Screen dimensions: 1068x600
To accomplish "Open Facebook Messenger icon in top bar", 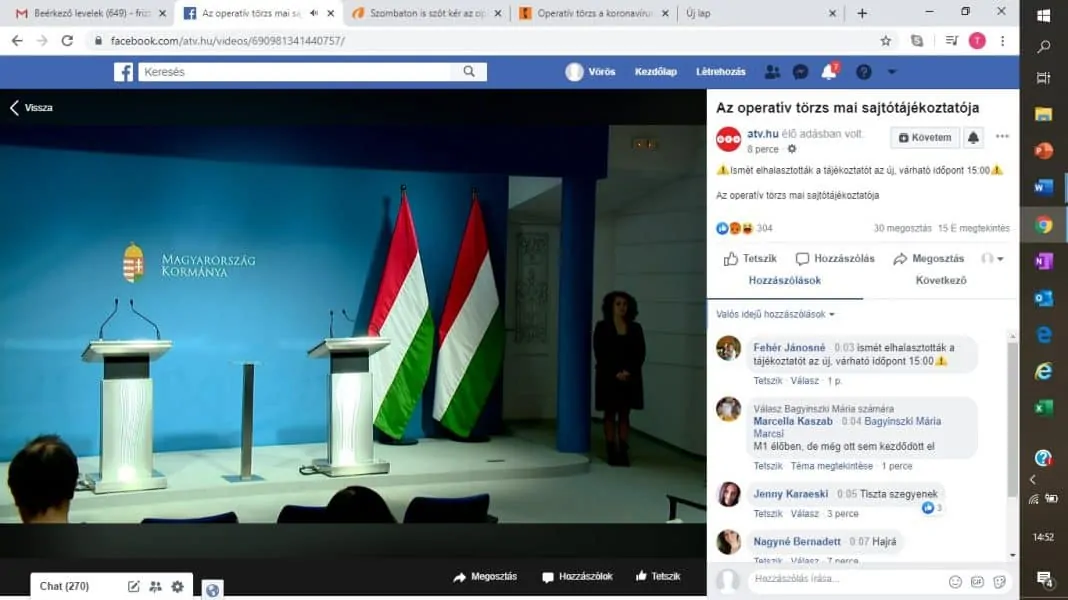I will coord(800,72).
